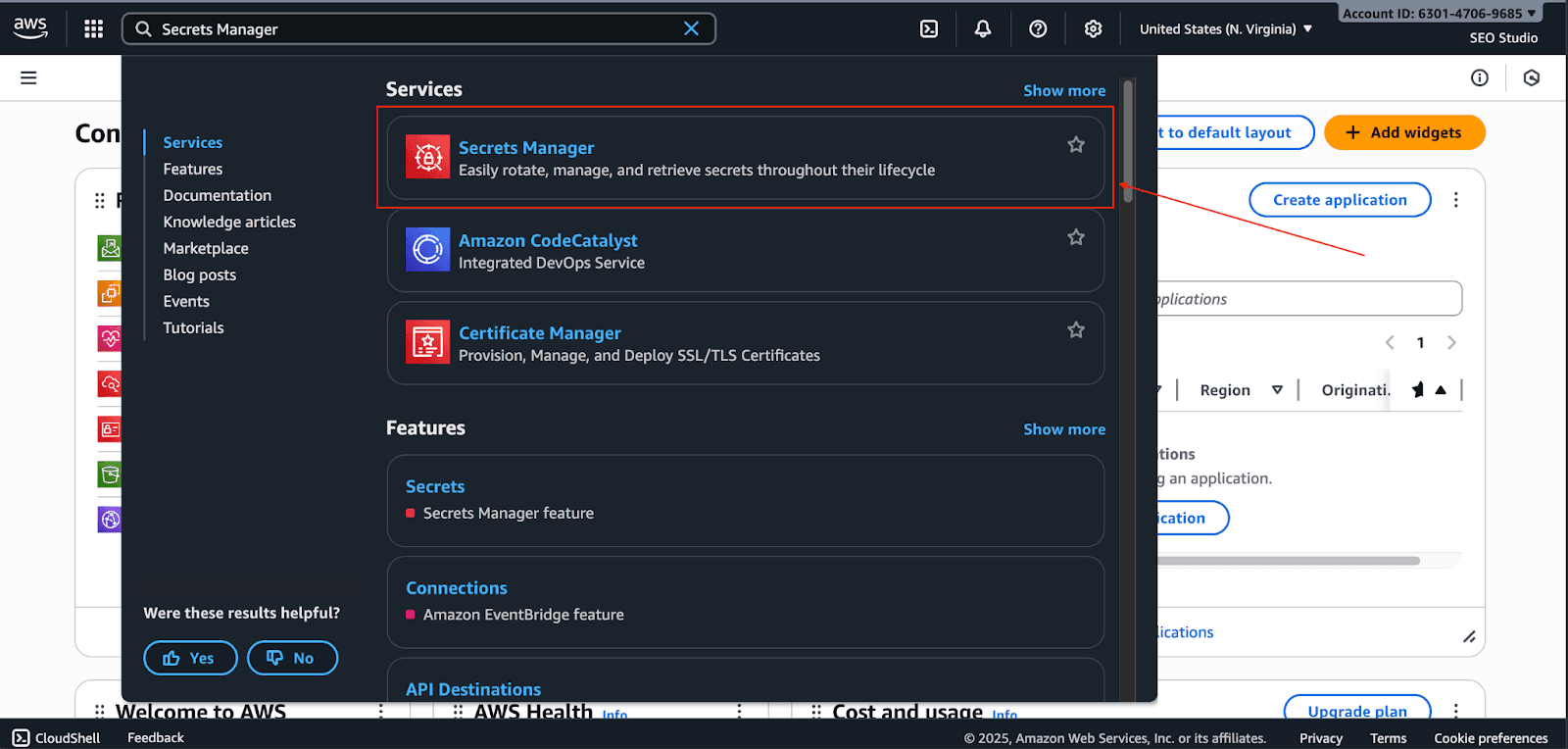
Task: Click No for helpful results
Action: [x=292, y=658]
